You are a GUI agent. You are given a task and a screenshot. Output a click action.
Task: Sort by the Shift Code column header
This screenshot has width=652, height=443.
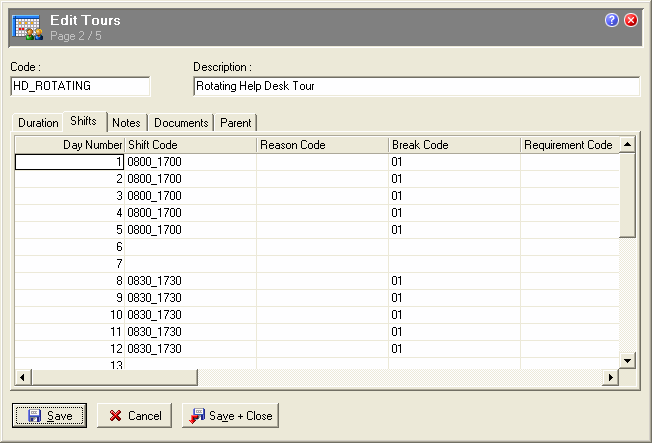coord(190,145)
